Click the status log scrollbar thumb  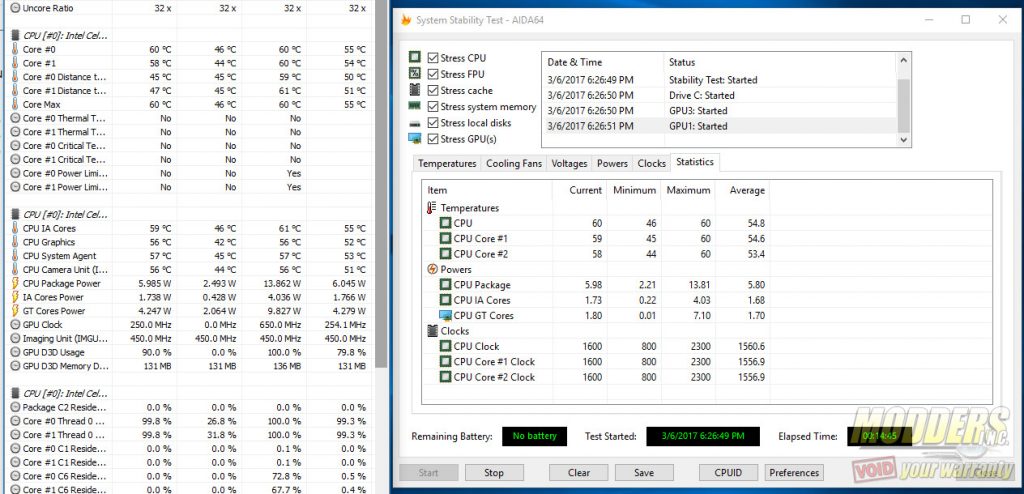coord(903,105)
